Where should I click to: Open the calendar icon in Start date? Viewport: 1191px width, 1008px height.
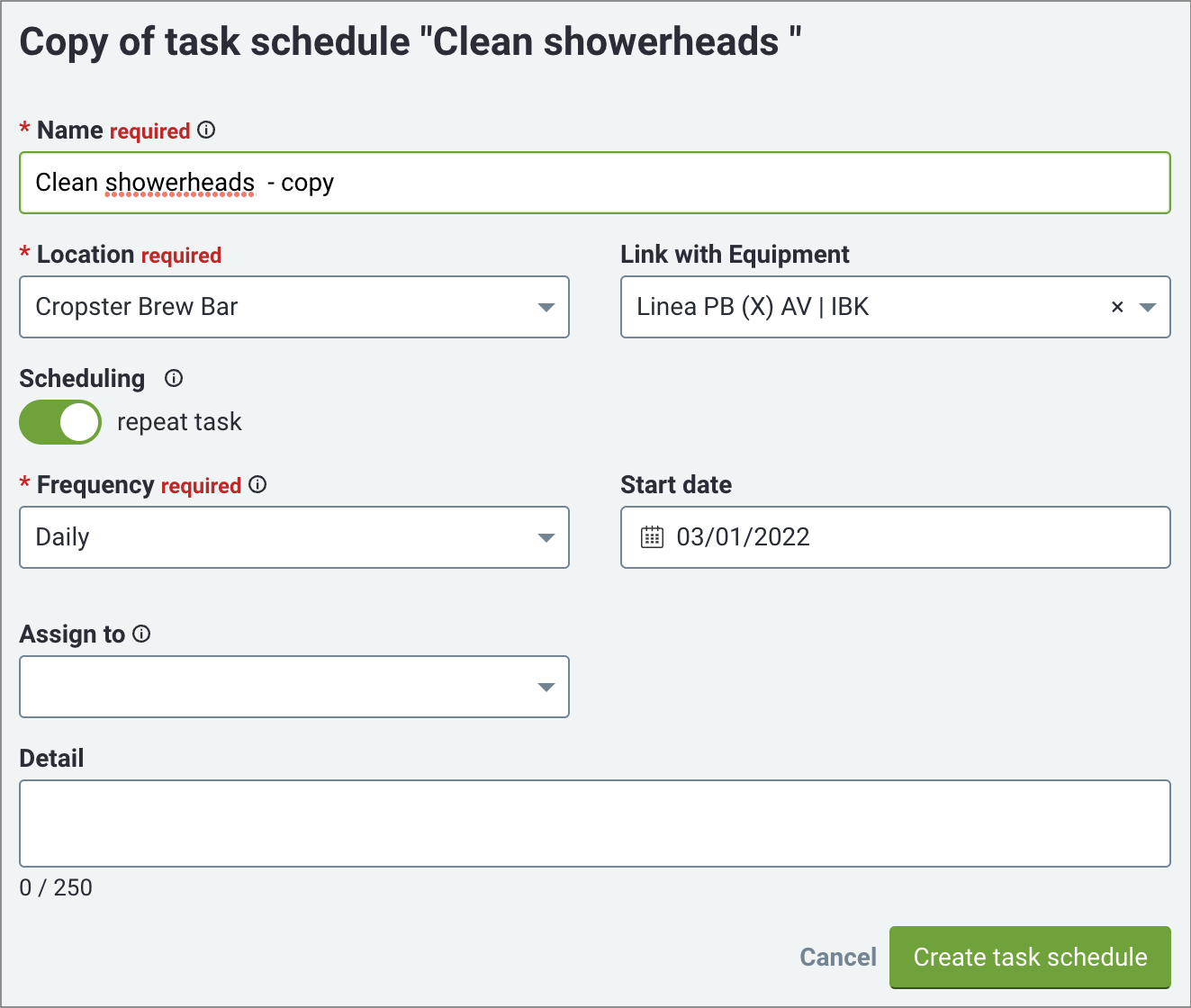pos(652,537)
